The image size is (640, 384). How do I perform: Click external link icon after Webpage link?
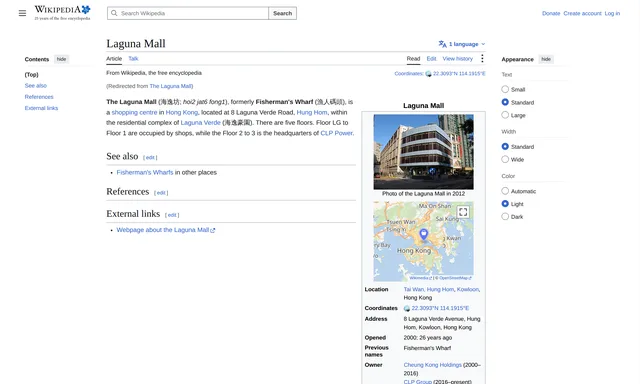(213, 231)
